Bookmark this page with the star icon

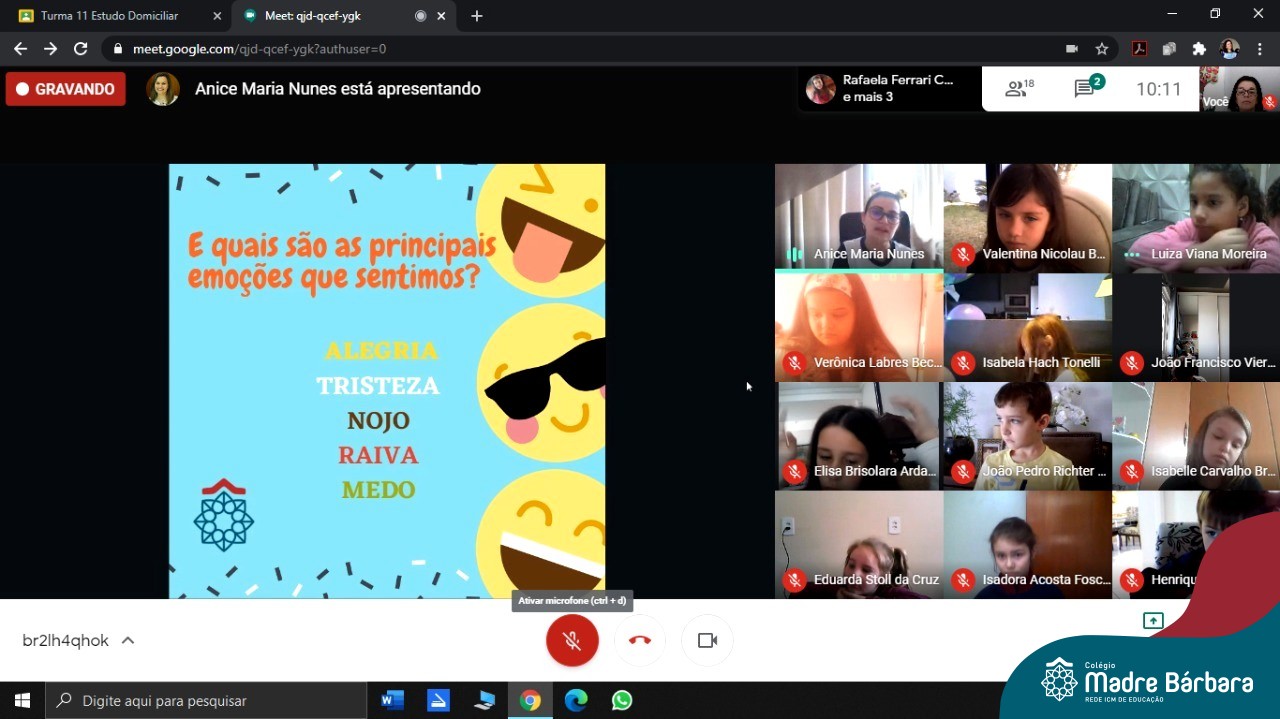1101,49
